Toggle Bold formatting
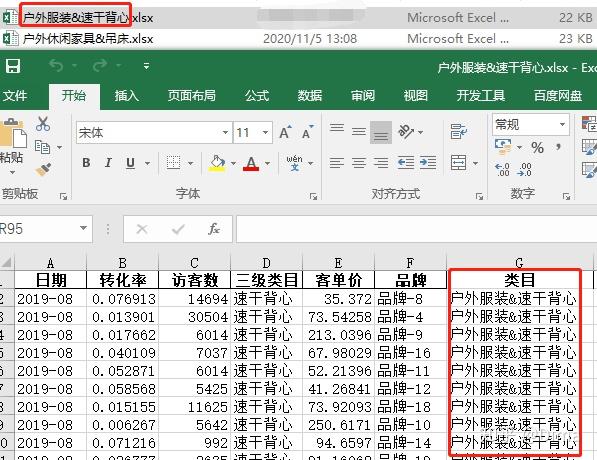This screenshot has width=597, height=460. (x=86, y=163)
